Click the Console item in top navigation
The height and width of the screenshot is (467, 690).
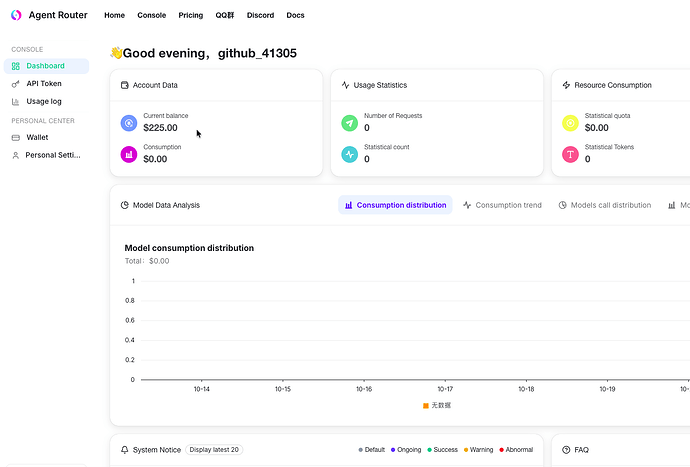pos(151,15)
